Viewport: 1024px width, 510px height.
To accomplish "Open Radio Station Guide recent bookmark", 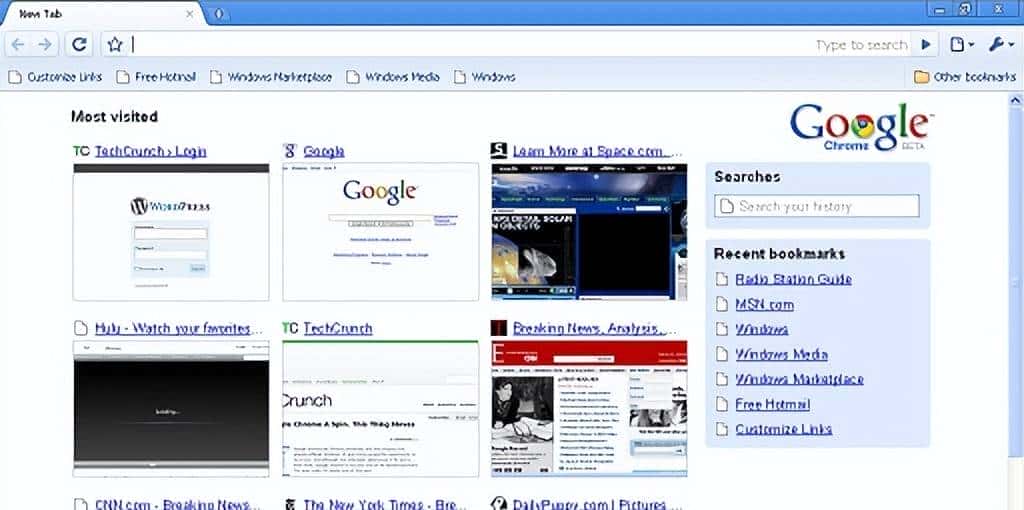I will [x=793, y=279].
